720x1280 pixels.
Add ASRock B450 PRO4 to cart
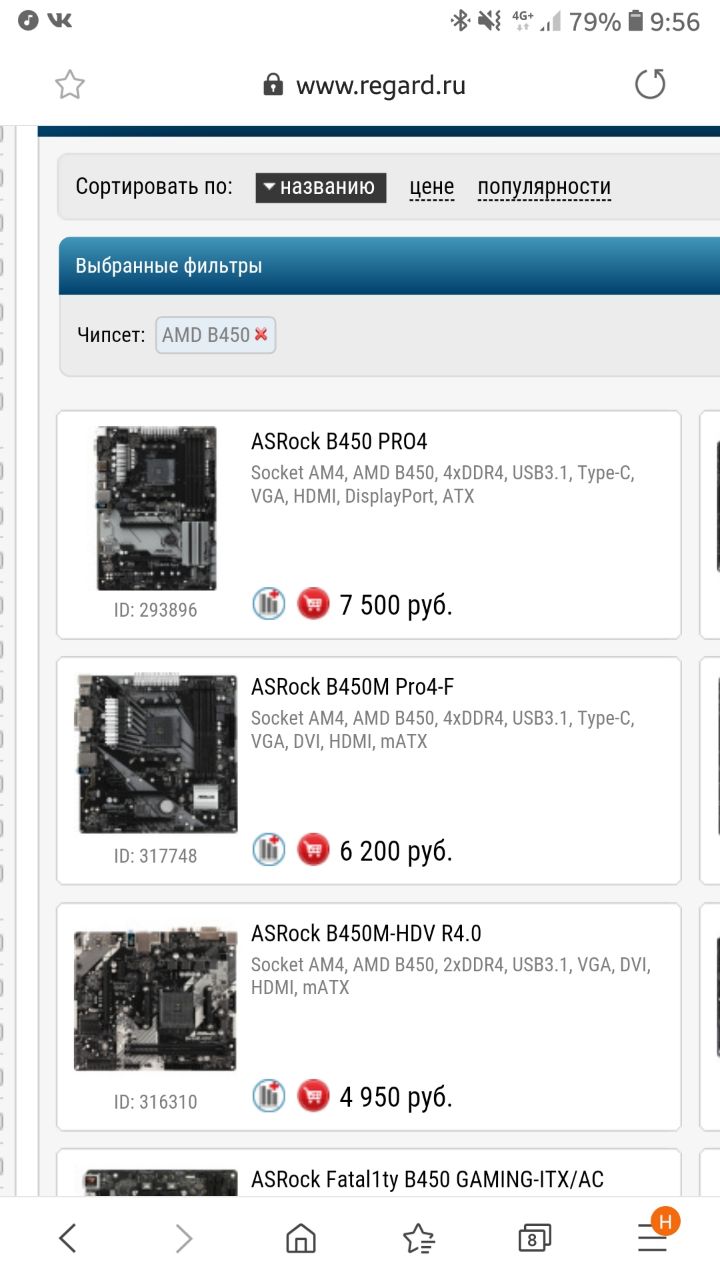[313, 604]
